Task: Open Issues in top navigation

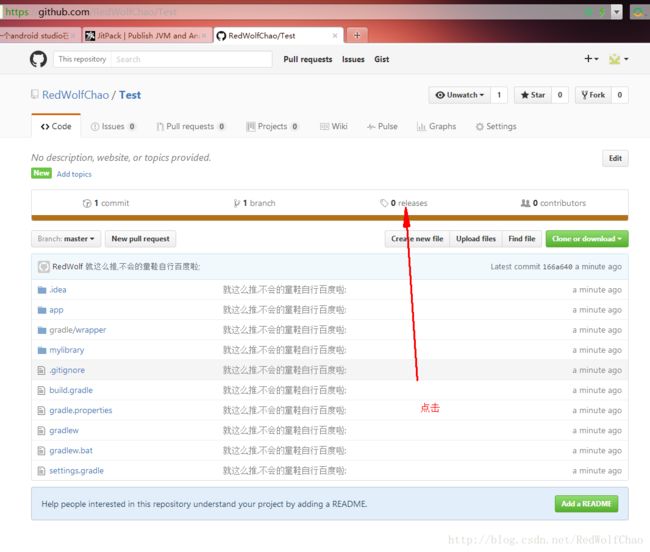Action: point(353,59)
